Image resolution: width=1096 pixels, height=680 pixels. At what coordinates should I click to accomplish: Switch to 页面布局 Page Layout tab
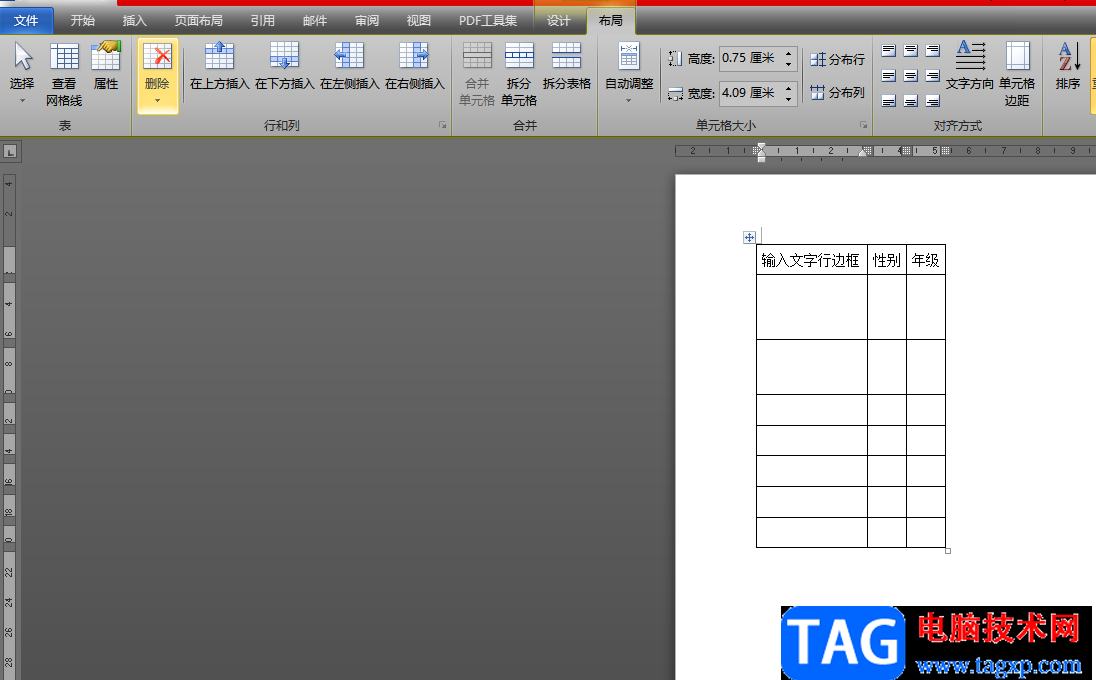coord(199,21)
